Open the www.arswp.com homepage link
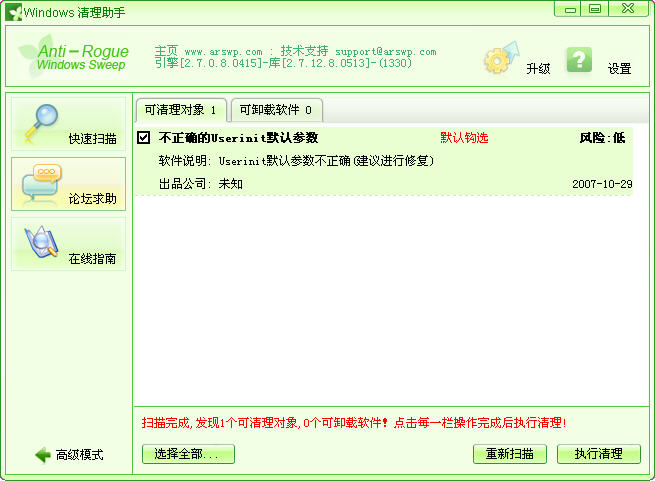Image resolution: width=655 pixels, height=481 pixels. [x=223, y=52]
